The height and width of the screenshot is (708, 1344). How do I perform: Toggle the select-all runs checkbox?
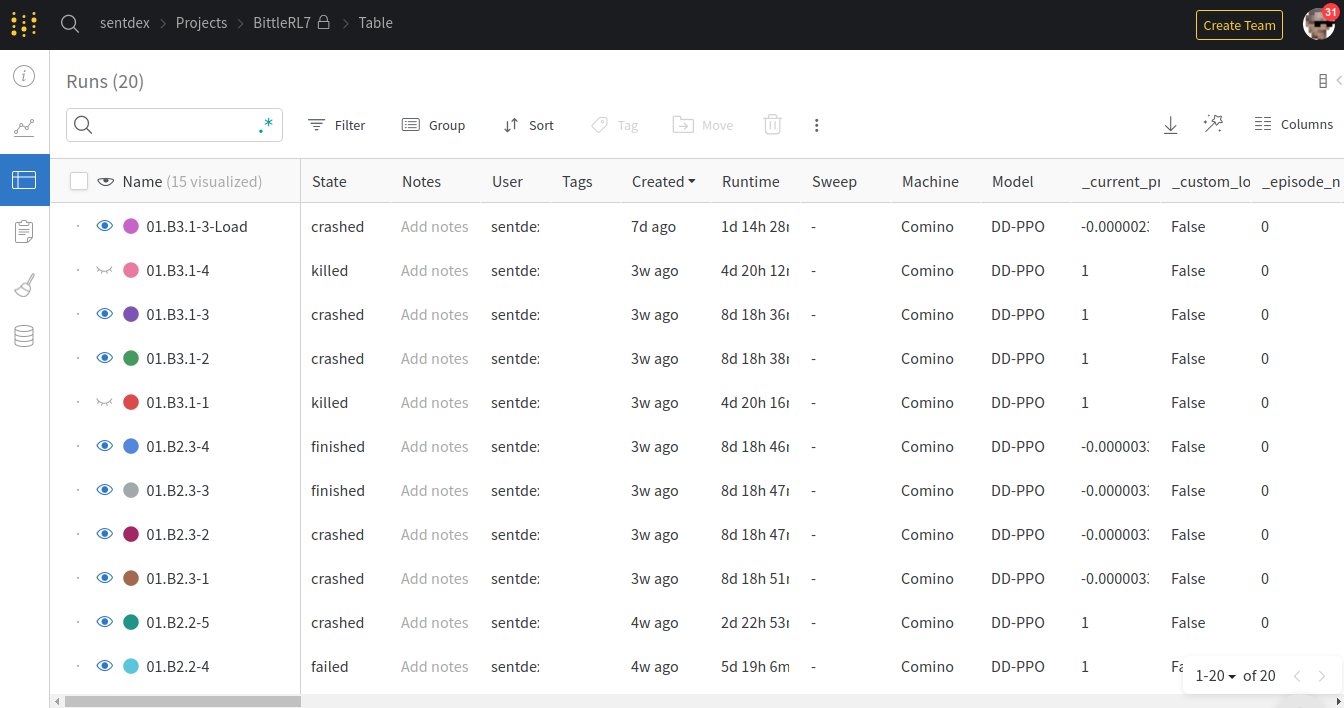79,181
